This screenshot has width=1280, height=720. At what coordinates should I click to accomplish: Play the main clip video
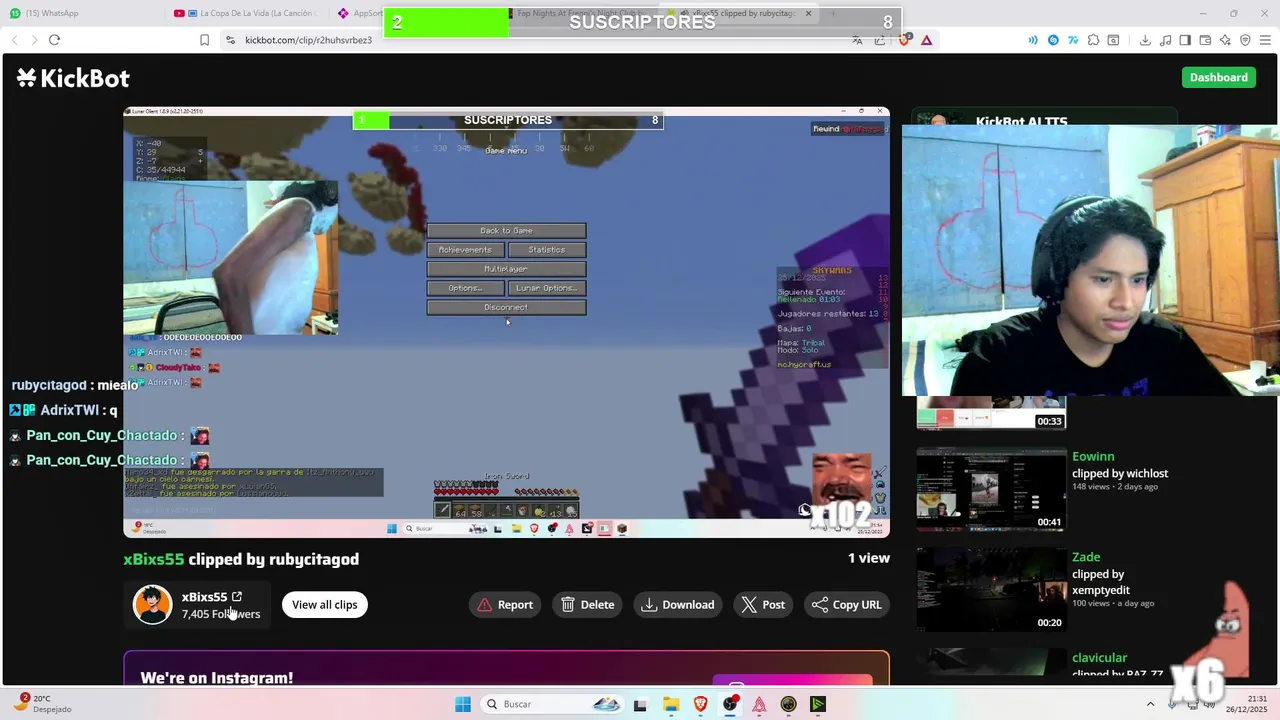pyautogui.click(x=506, y=322)
